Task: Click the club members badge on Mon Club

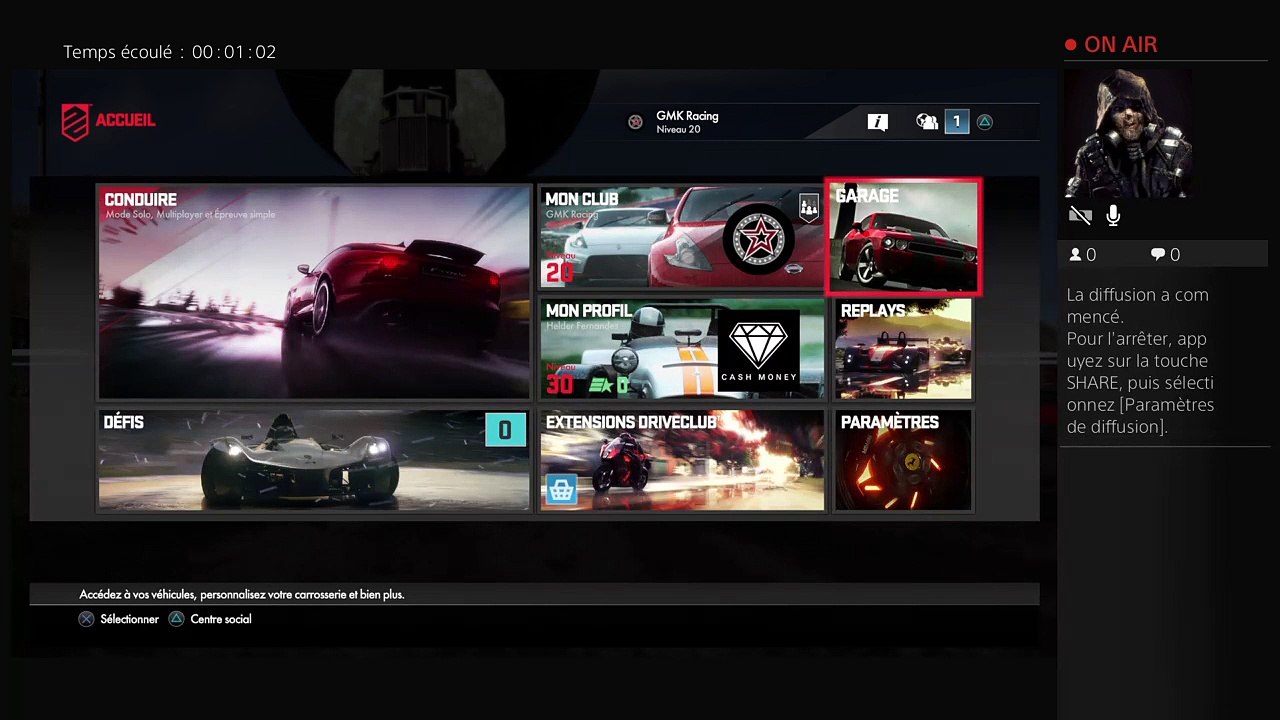Action: tap(808, 206)
